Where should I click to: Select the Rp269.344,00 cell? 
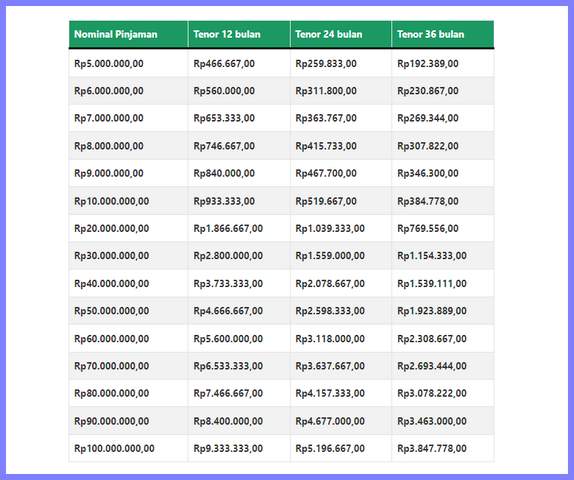click(x=443, y=118)
